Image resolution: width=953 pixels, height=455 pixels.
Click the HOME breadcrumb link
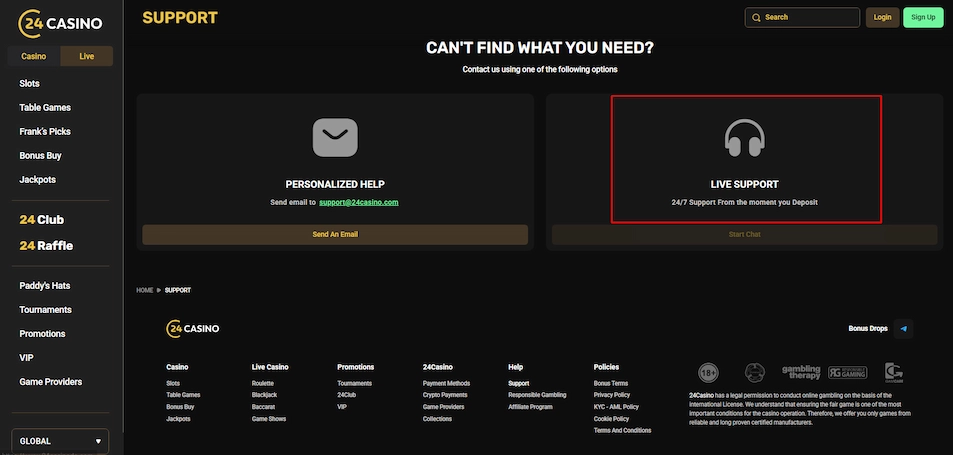click(x=145, y=290)
